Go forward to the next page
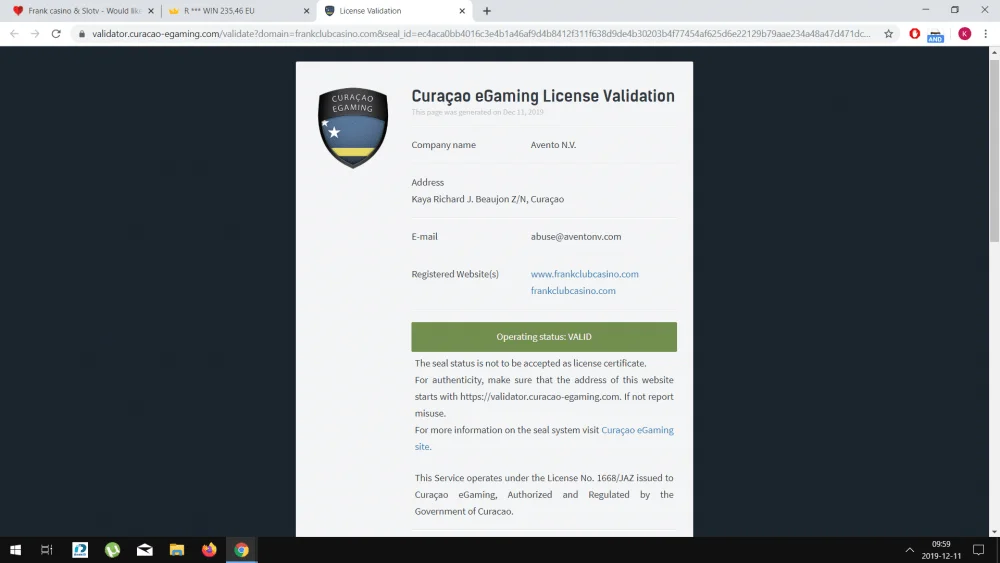Screen dimensions: 1000x563 (35, 34)
